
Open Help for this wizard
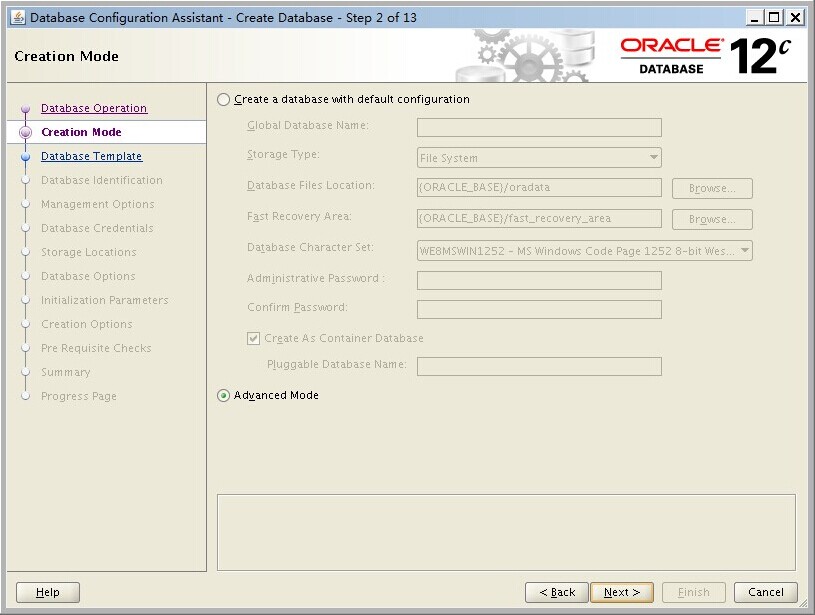tap(48, 592)
